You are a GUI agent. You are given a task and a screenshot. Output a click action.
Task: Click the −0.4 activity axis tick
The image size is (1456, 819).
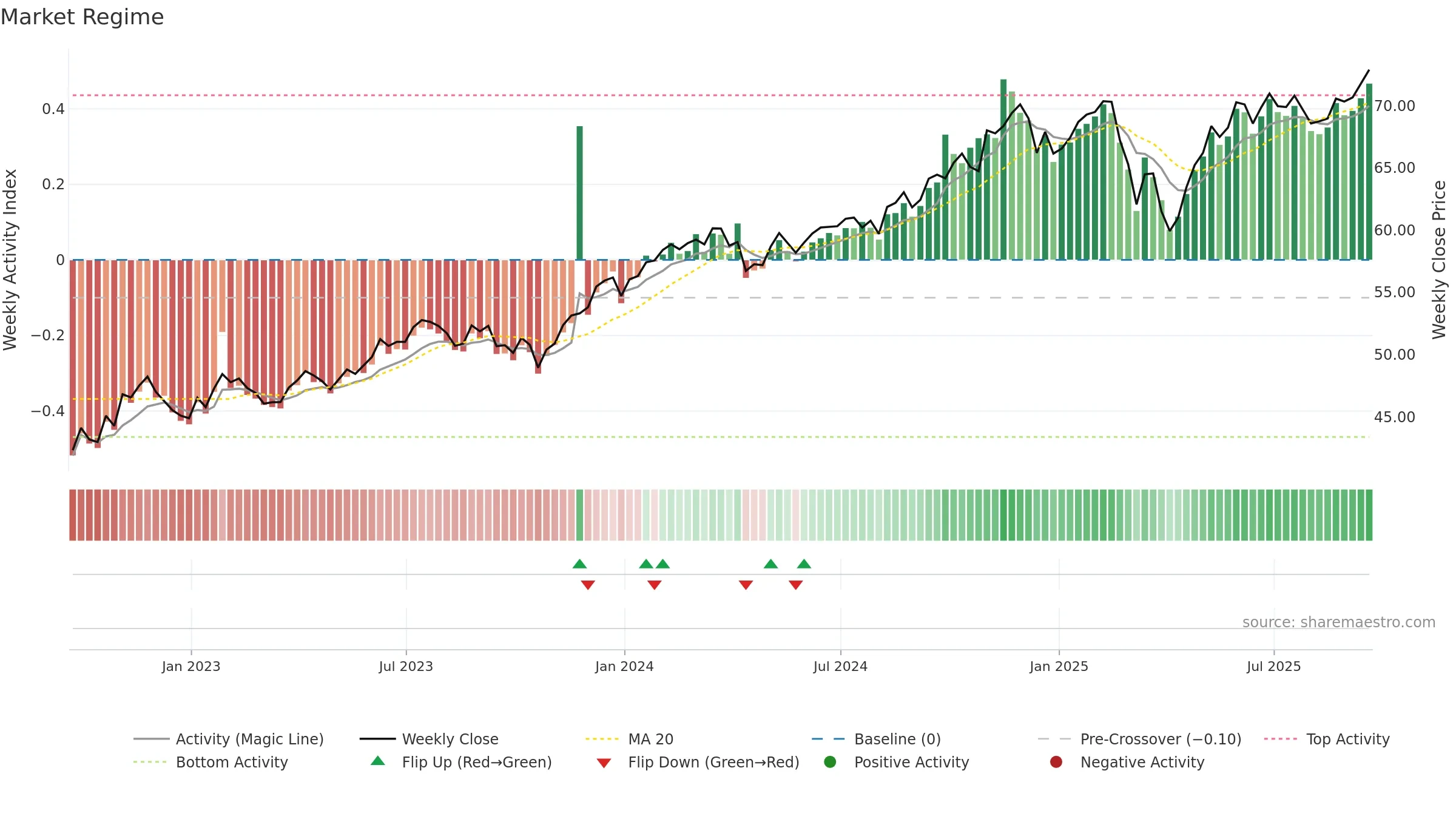coord(47,411)
